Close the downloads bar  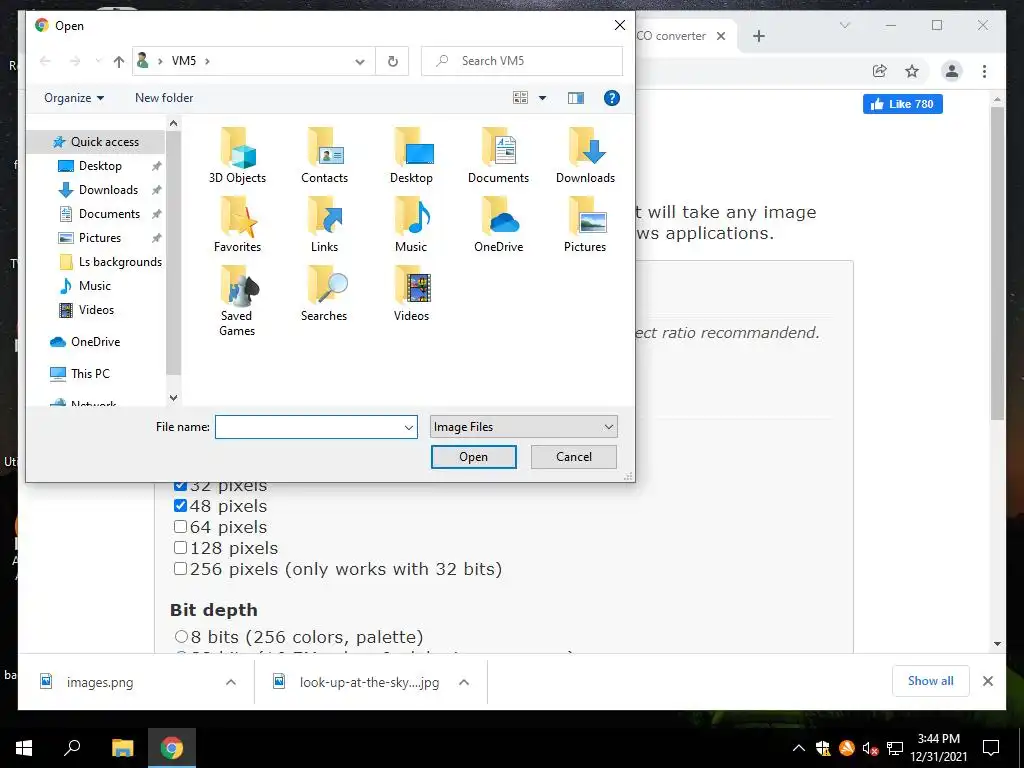987,681
